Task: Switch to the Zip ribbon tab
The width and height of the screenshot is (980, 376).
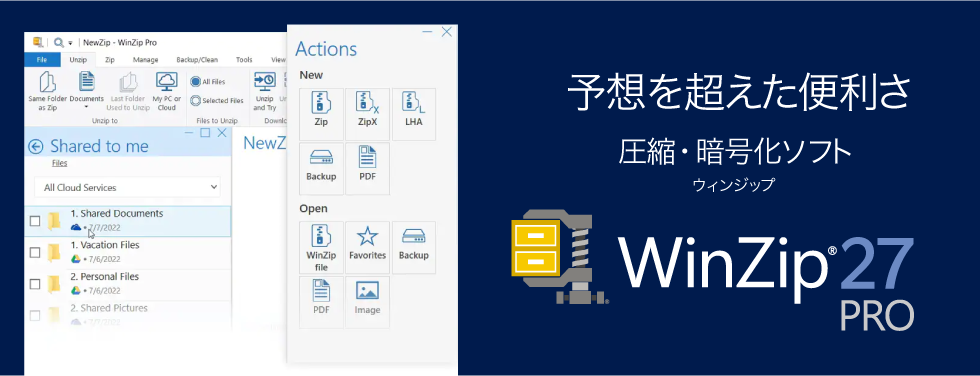Action: pyautogui.click(x=109, y=60)
